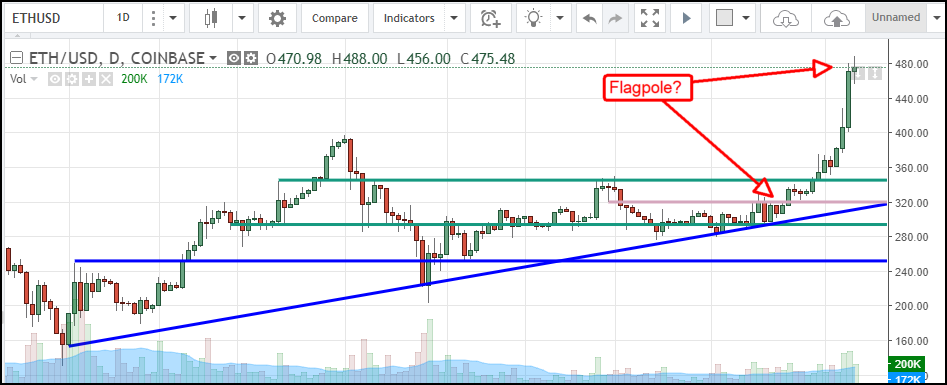This screenshot has height=385, width=947.
Task: Click the low value L456.00
Action: (x=423, y=59)
